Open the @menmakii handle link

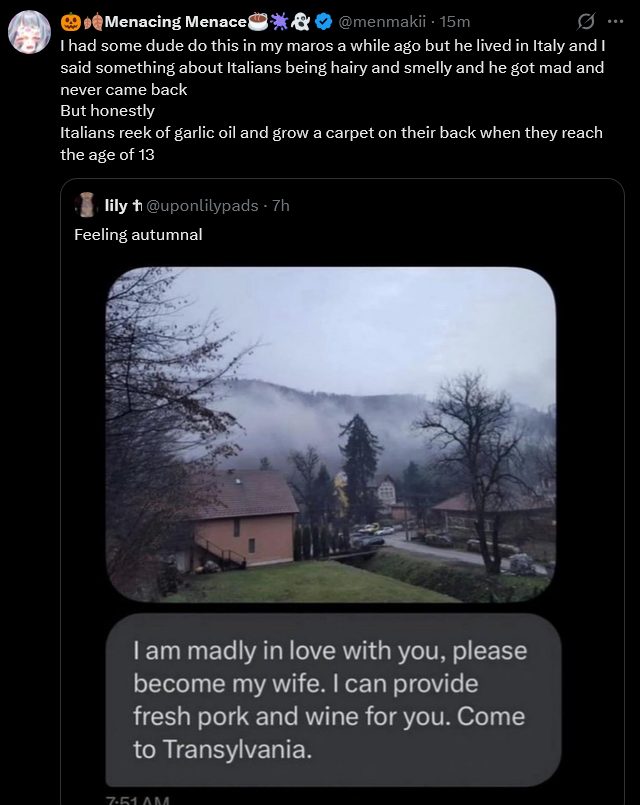tap(382, 22)
